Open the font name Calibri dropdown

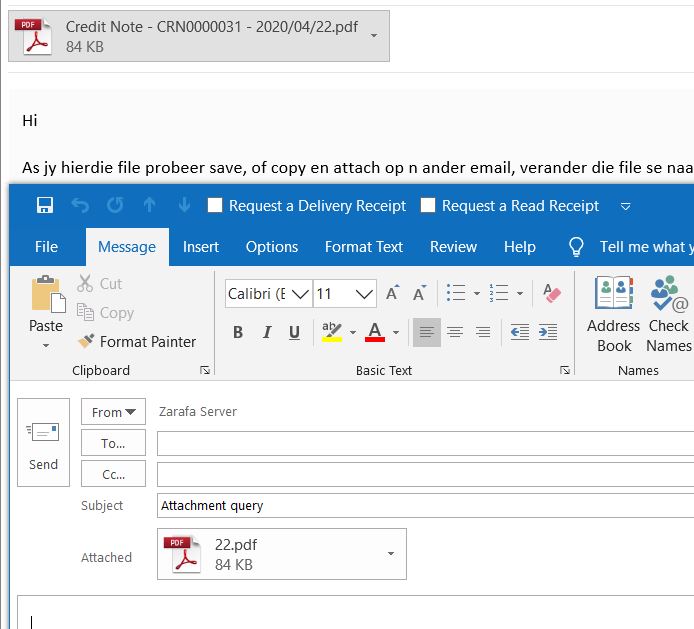300,294
